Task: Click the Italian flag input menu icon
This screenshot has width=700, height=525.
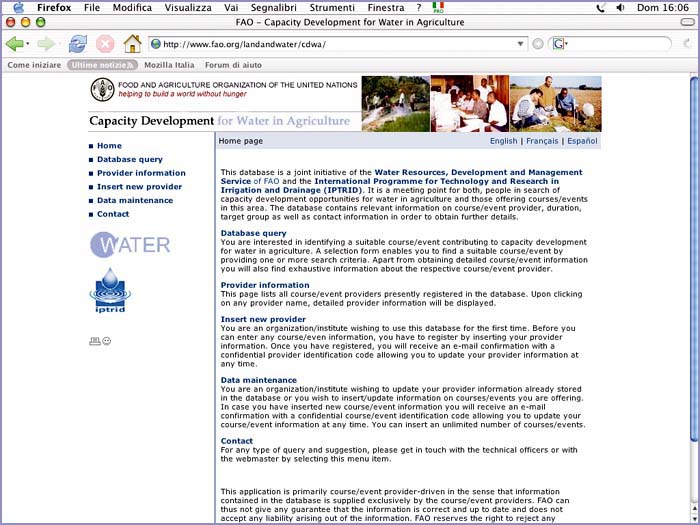Action: pos(438,7)
